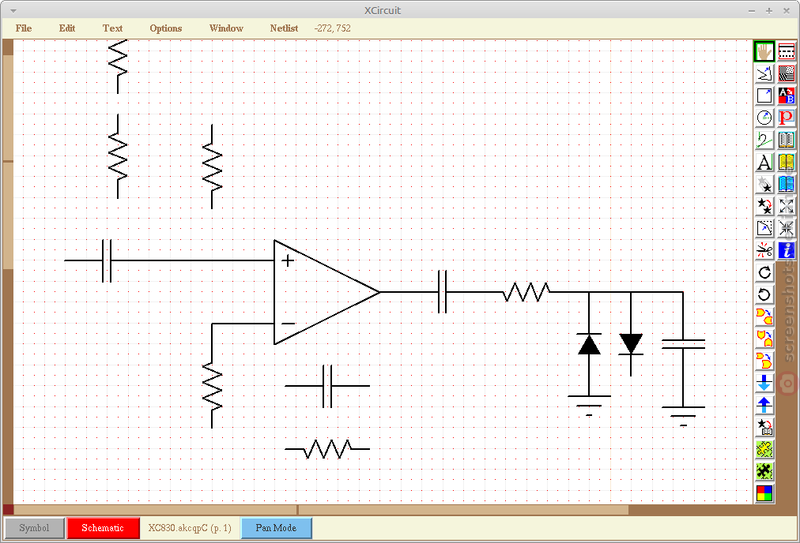Viewport: 800px width, 543px height.
Task: Pick the box drawing tool icon
Action: (764, 96)
